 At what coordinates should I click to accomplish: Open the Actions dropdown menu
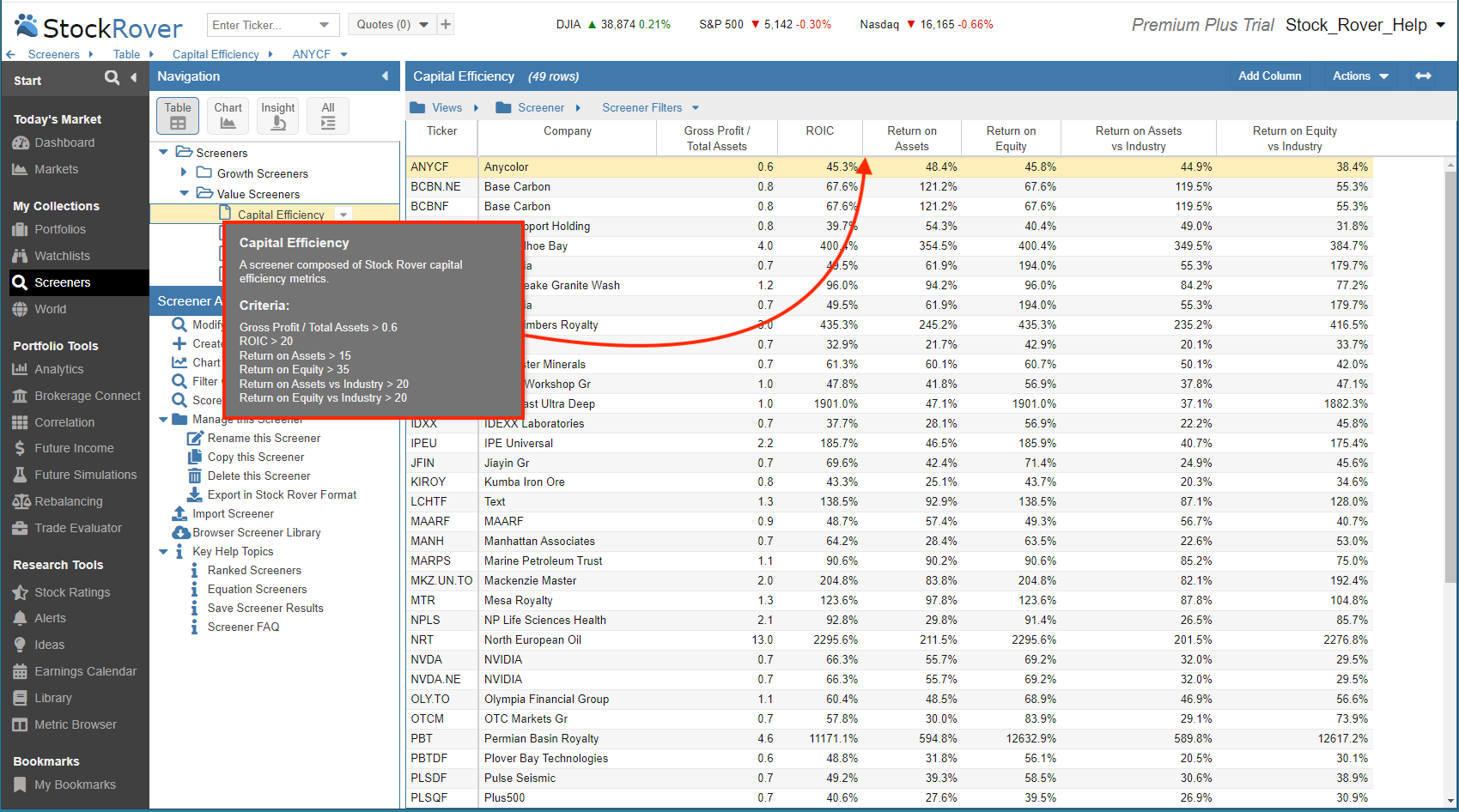point(1360,76)
